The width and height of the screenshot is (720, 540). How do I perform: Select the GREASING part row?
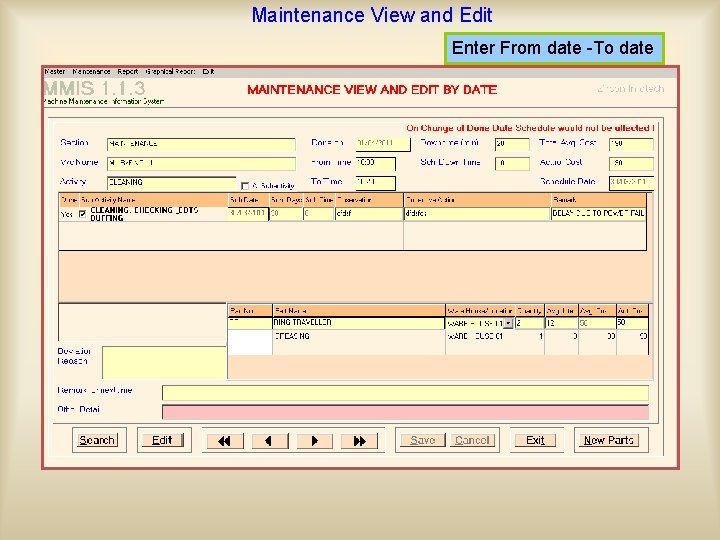438,337
